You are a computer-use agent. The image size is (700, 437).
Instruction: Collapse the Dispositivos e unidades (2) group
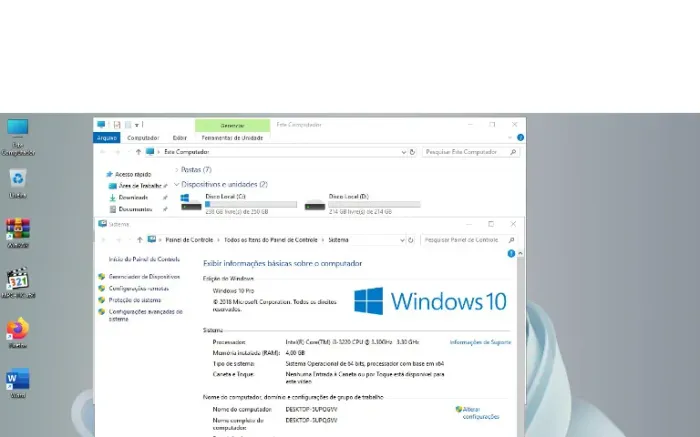click(177, 184)
